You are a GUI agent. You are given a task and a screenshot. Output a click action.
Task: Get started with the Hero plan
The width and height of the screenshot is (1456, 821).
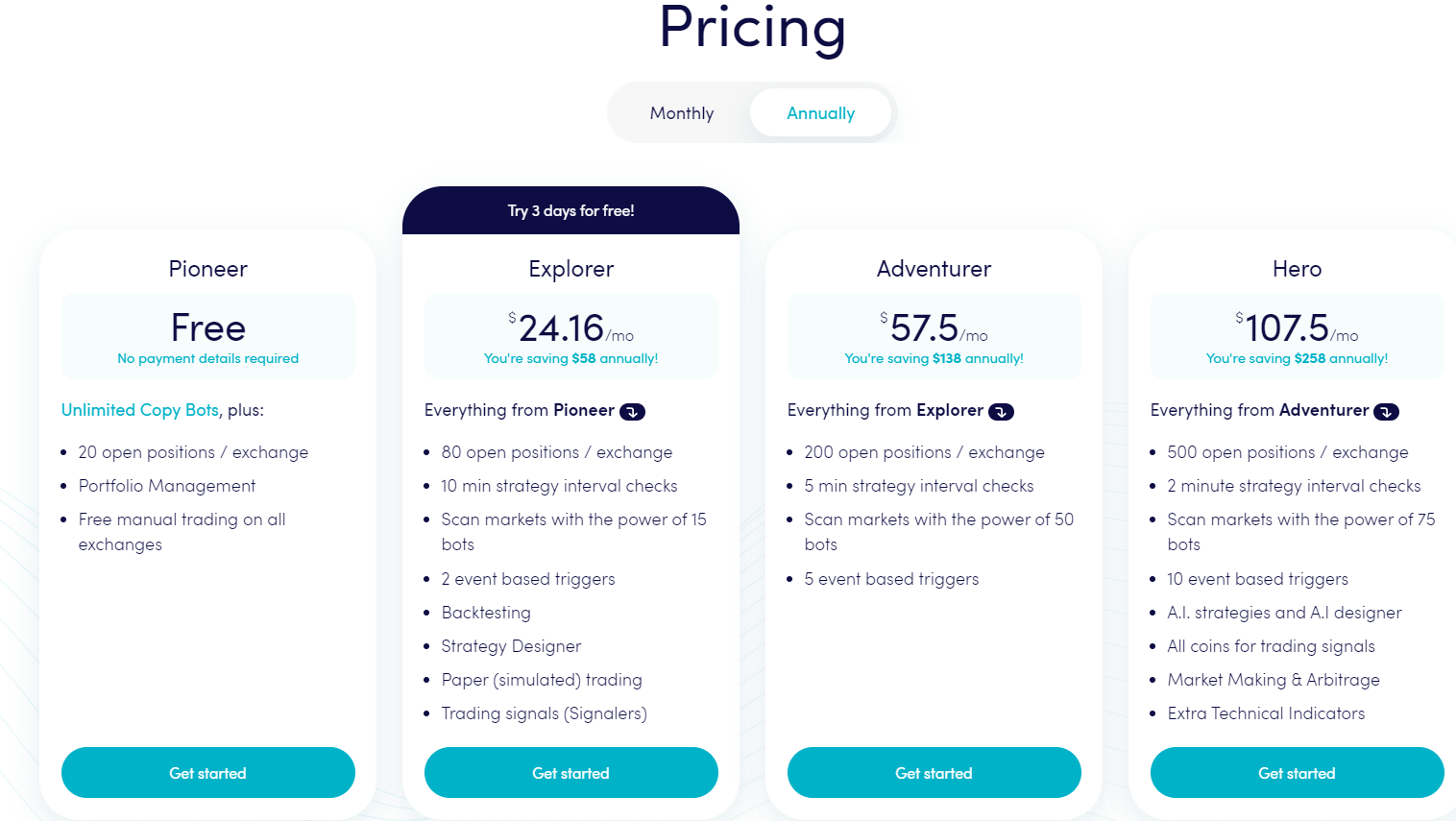(1298, 773)
